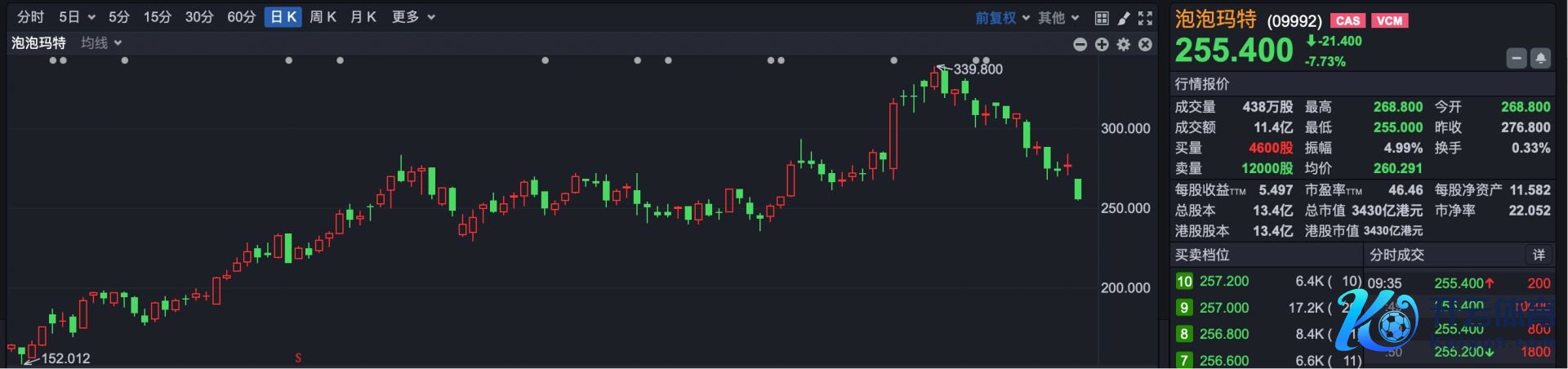Expand the 均线 moving average selector

(101, 43)
